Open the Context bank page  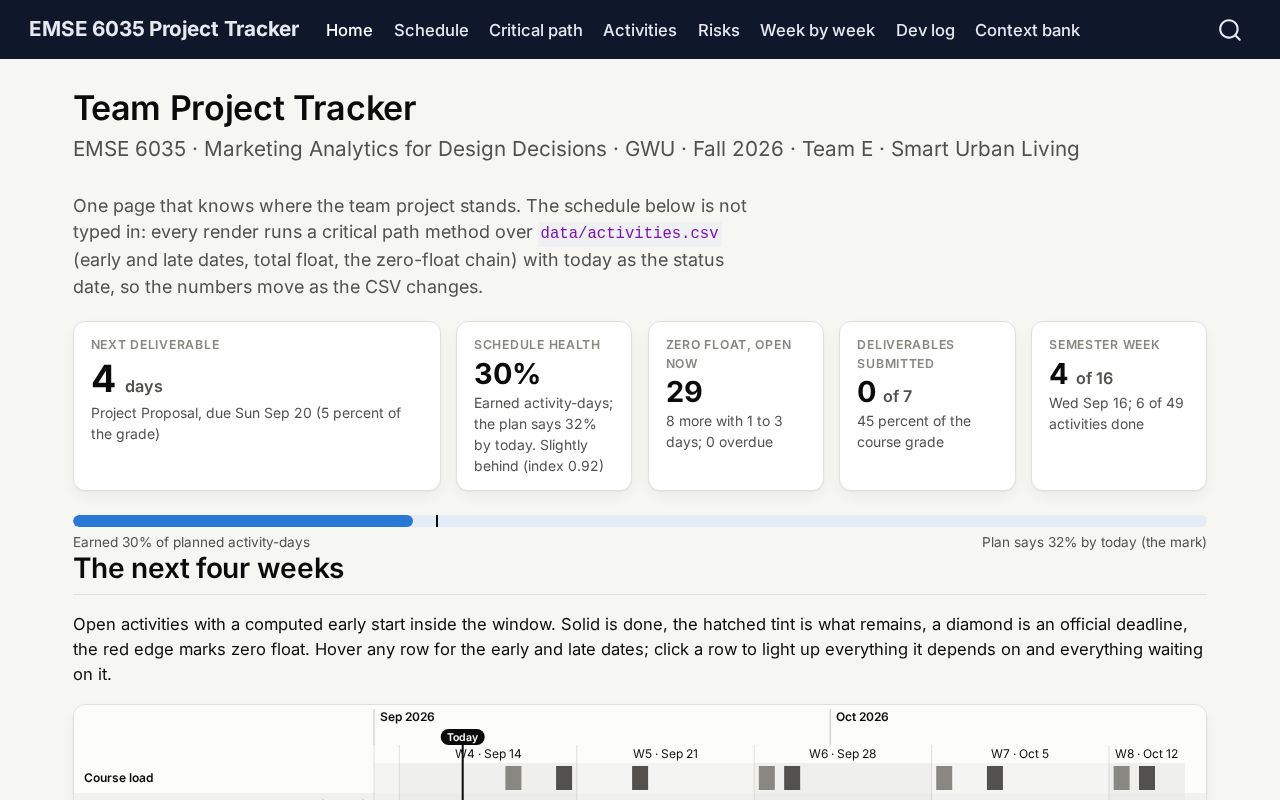1027,30
